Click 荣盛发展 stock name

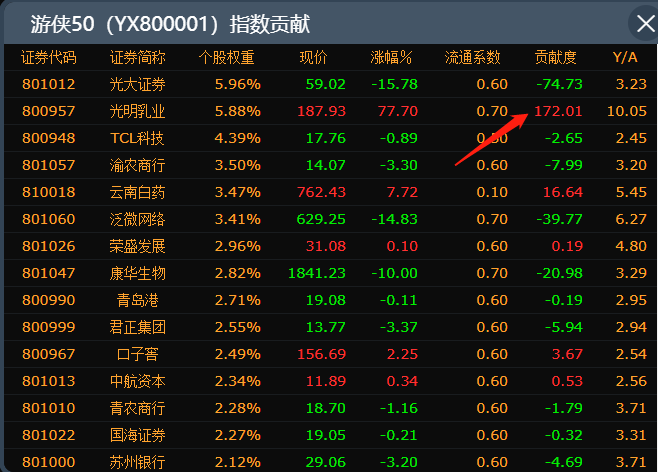(138, 246)
